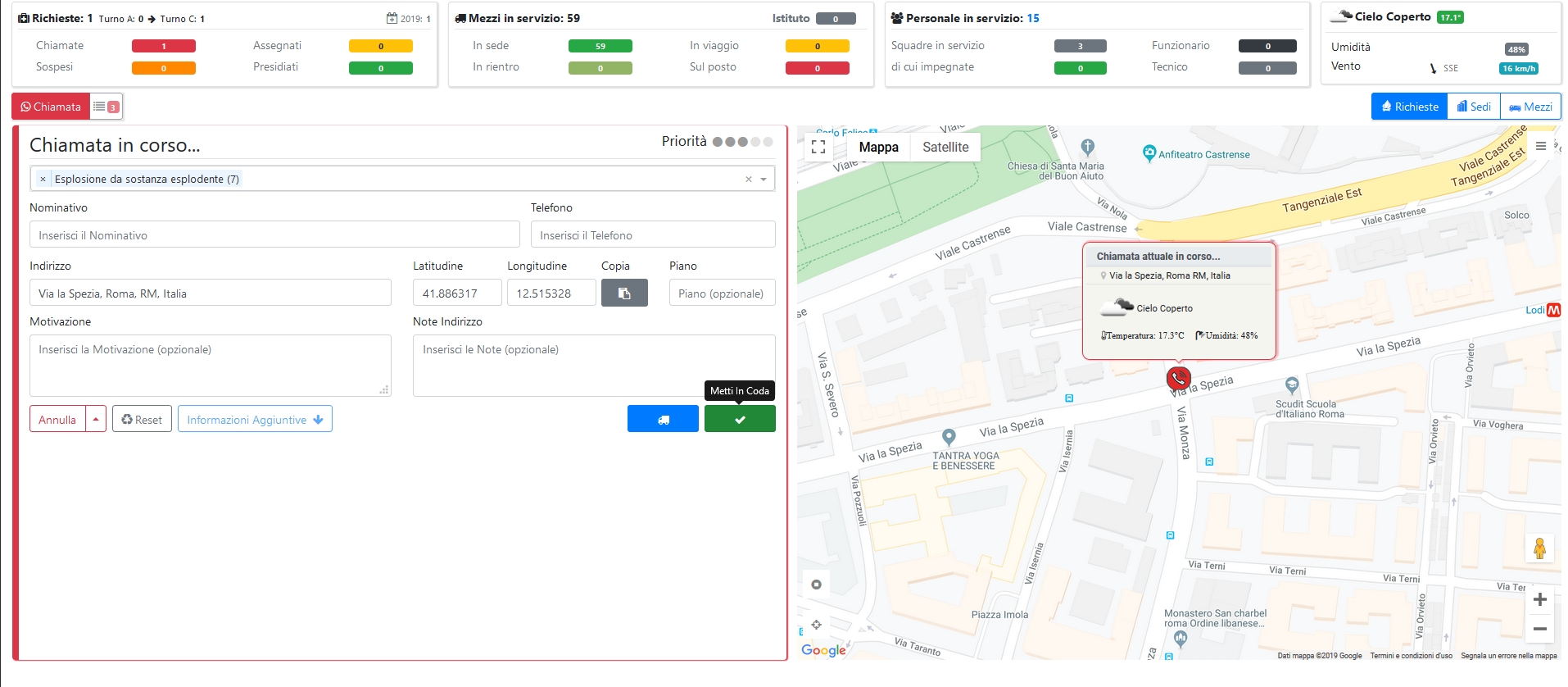The image size is (1568, 687).
Task: Expand the call type dropdown arrow
Action: coord(764,179)
